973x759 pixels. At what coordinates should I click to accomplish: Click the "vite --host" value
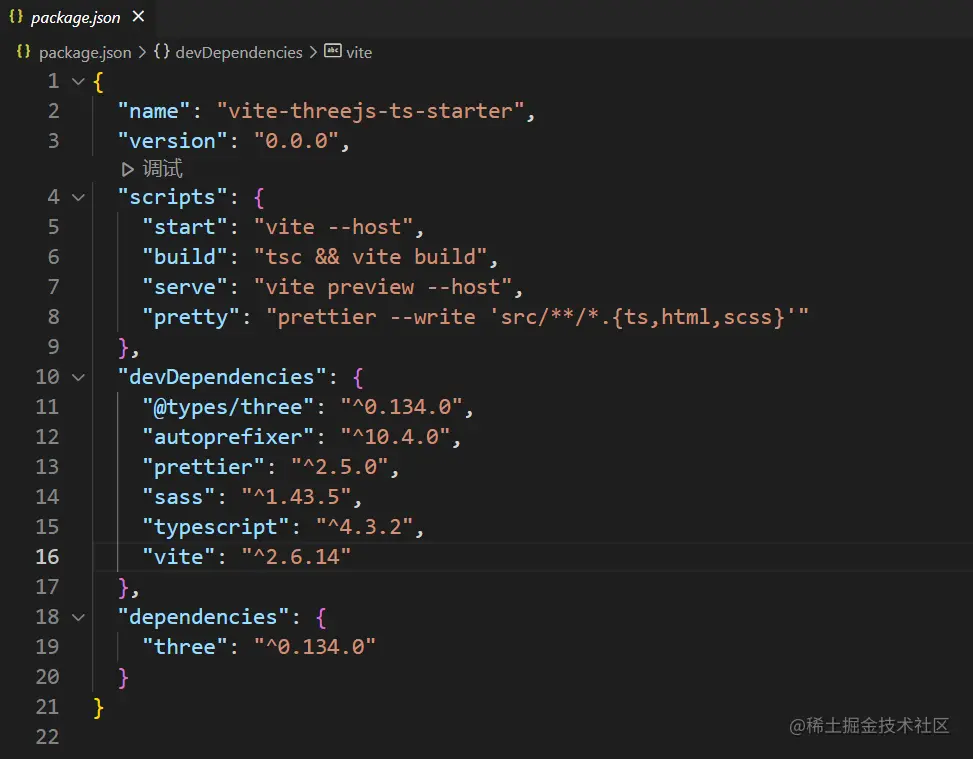[x=333, y=227]
